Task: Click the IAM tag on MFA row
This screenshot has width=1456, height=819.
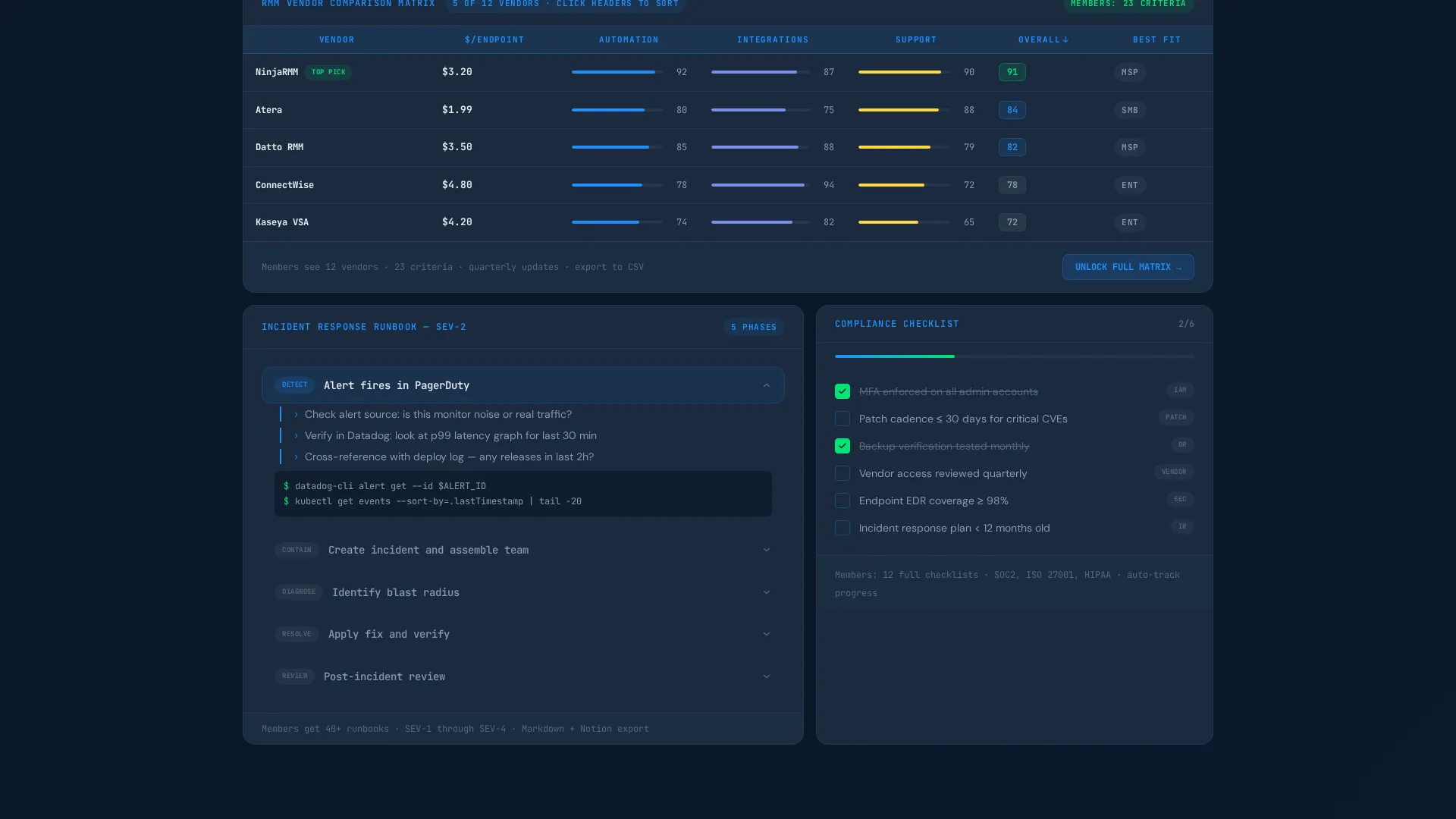Action: coord(1180,390)
